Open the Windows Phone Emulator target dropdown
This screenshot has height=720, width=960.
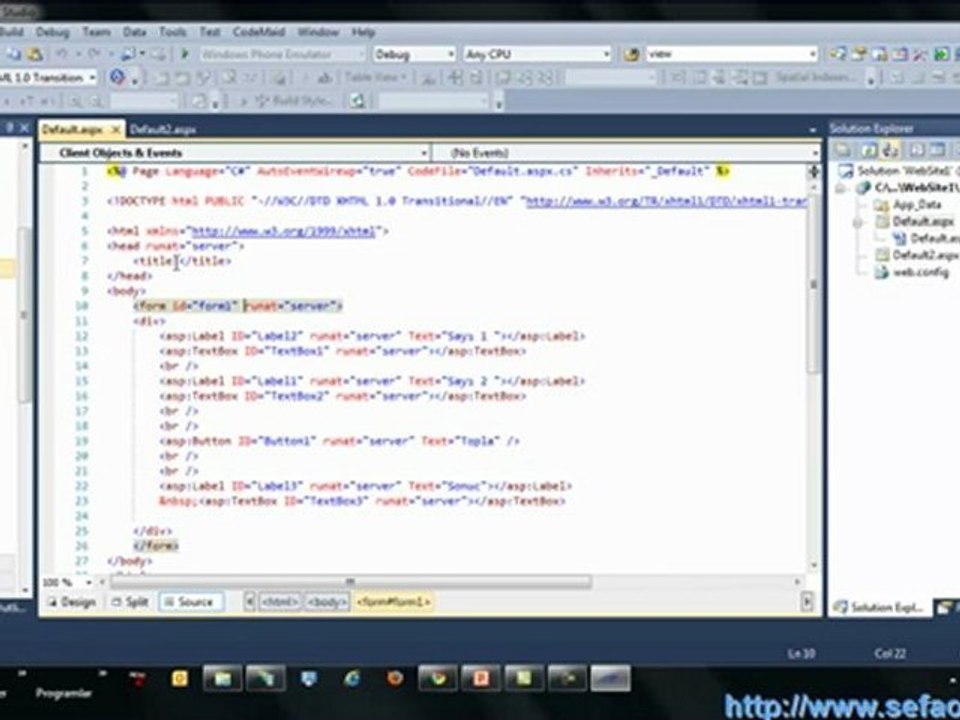pyautogui.click(x=282, y=54)
